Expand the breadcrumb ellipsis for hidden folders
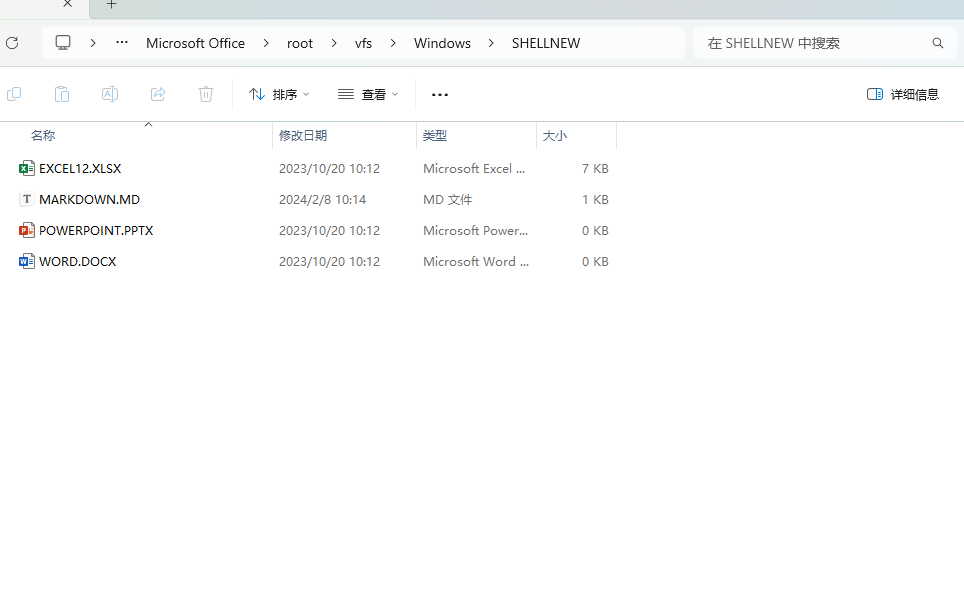Viewport: 964px width, 589px height. click(122, 43)
